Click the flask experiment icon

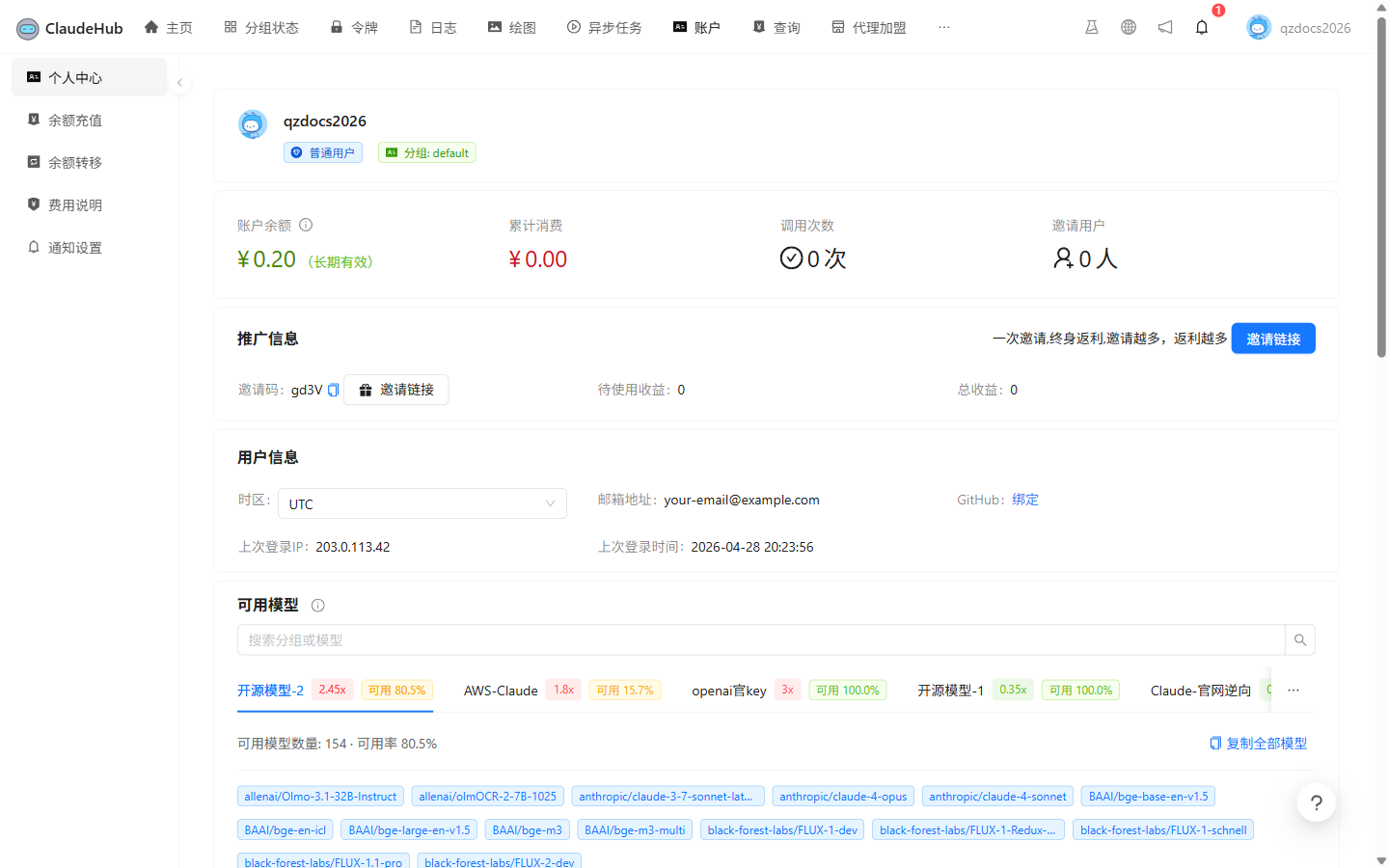(x=1092, y=27)
